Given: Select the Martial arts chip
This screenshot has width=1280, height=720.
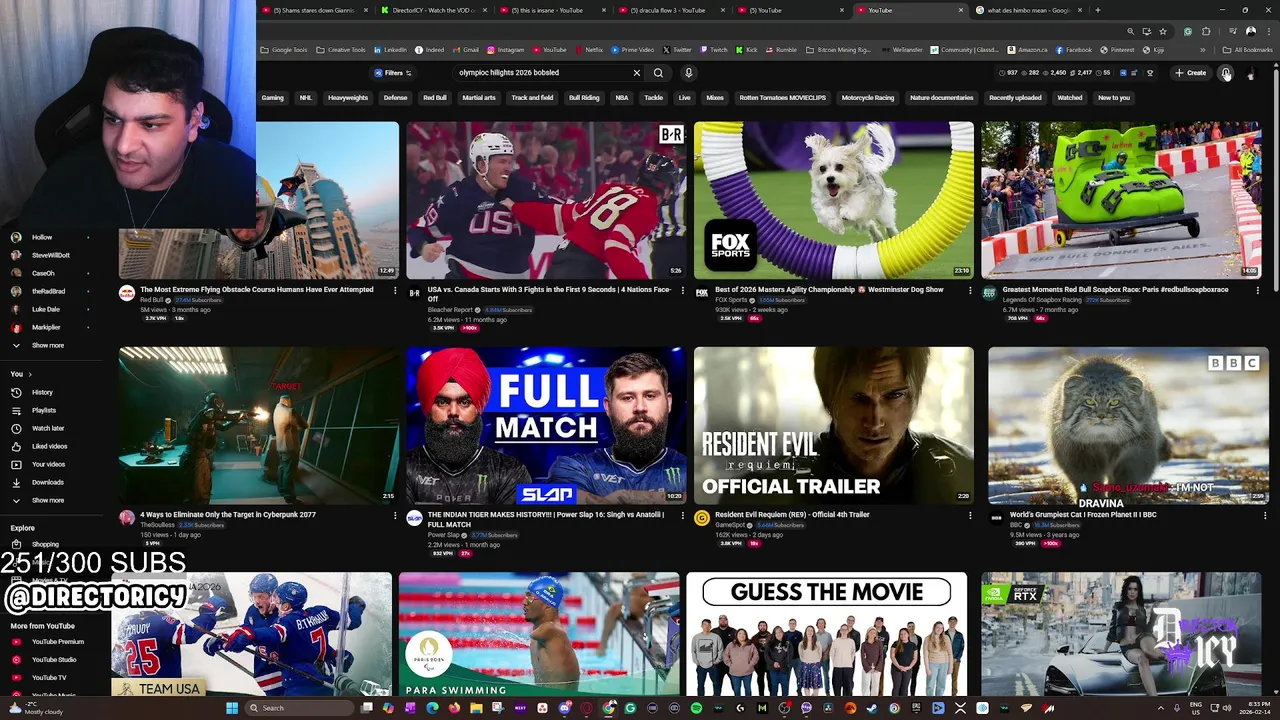Looking at the screenshot, I should (x=479, y=98).
